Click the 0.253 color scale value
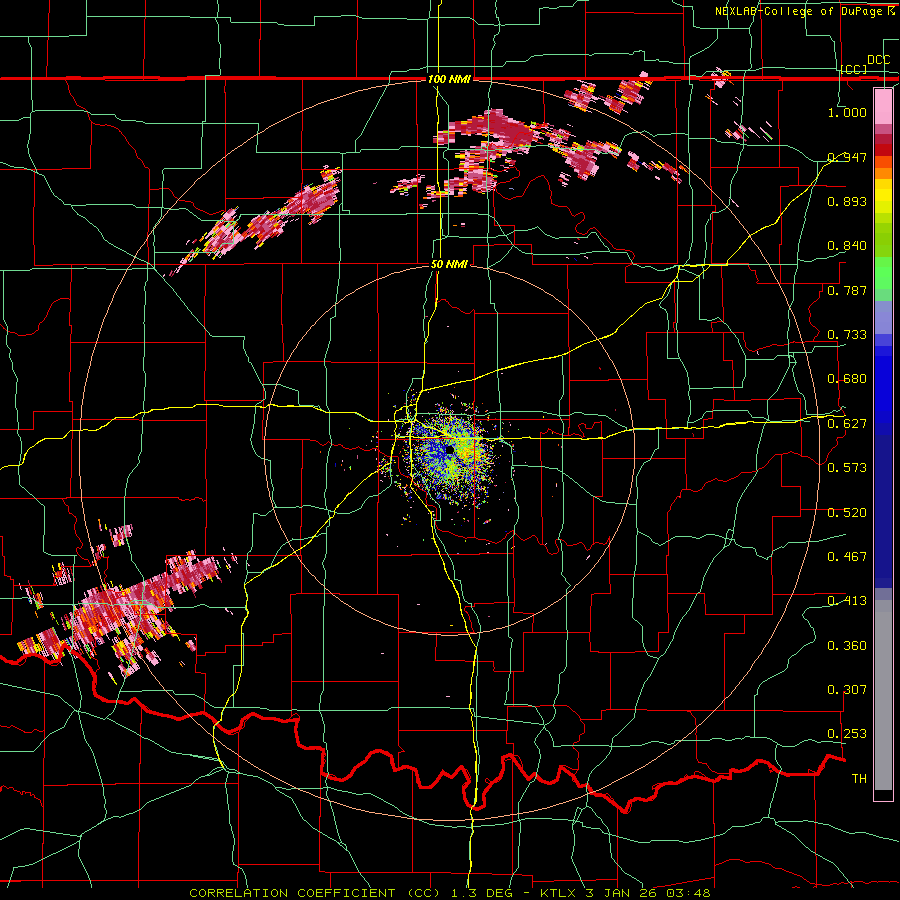The height and width of the screenshot is (900, 900). click(847, 734)
